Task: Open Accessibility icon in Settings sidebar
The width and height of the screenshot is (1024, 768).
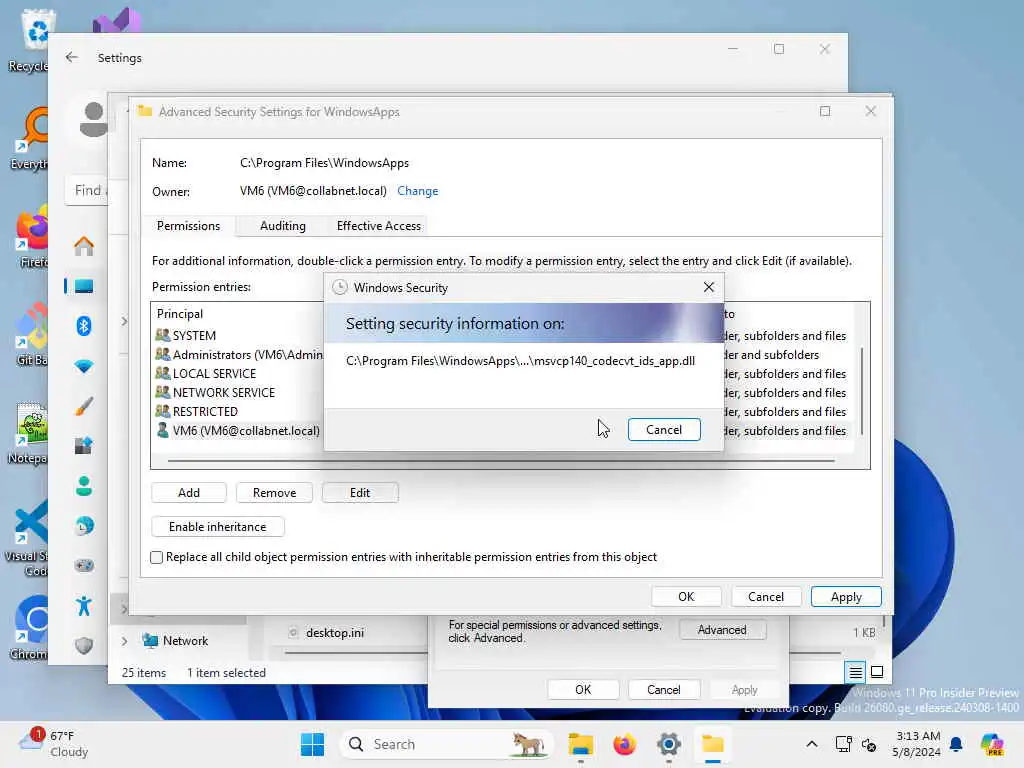Action: pyautogui.click(x=84, y=606)
